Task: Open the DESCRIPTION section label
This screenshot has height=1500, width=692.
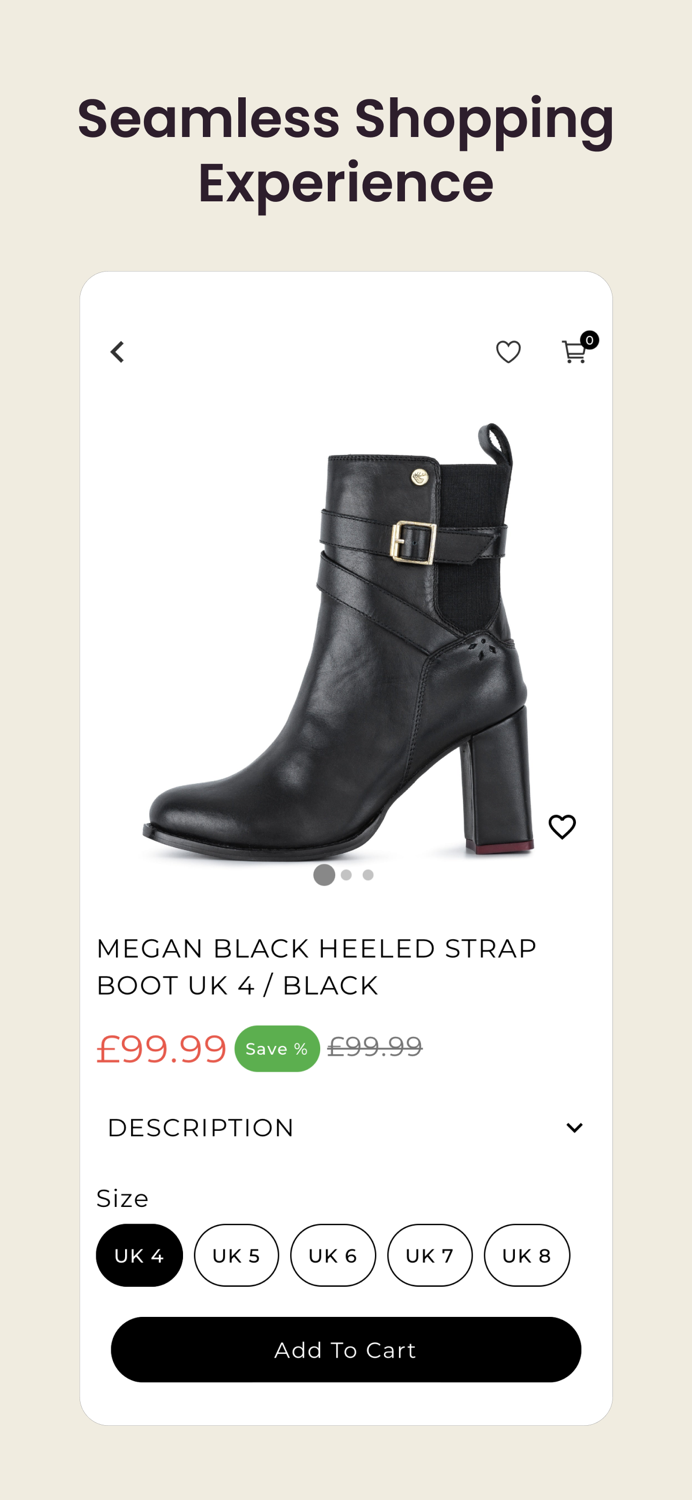Action: click(x=201, y=1128)
